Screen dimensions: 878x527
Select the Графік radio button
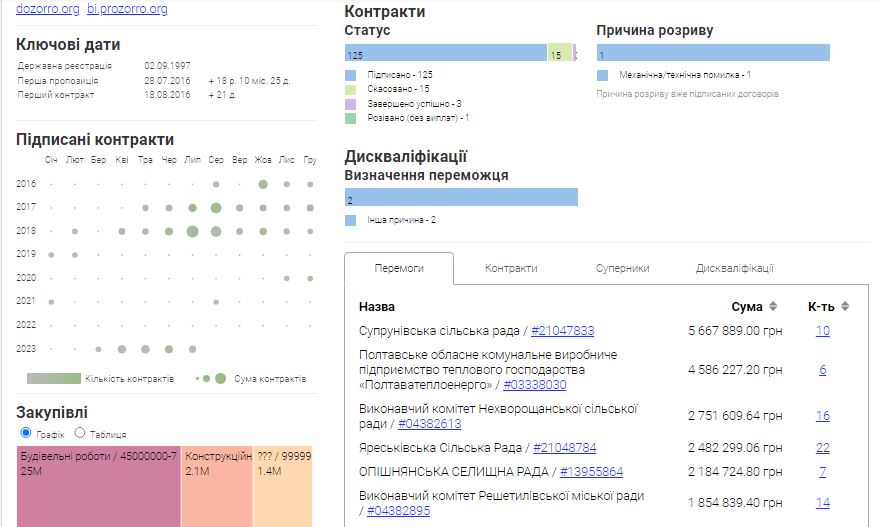click(26, 433)
